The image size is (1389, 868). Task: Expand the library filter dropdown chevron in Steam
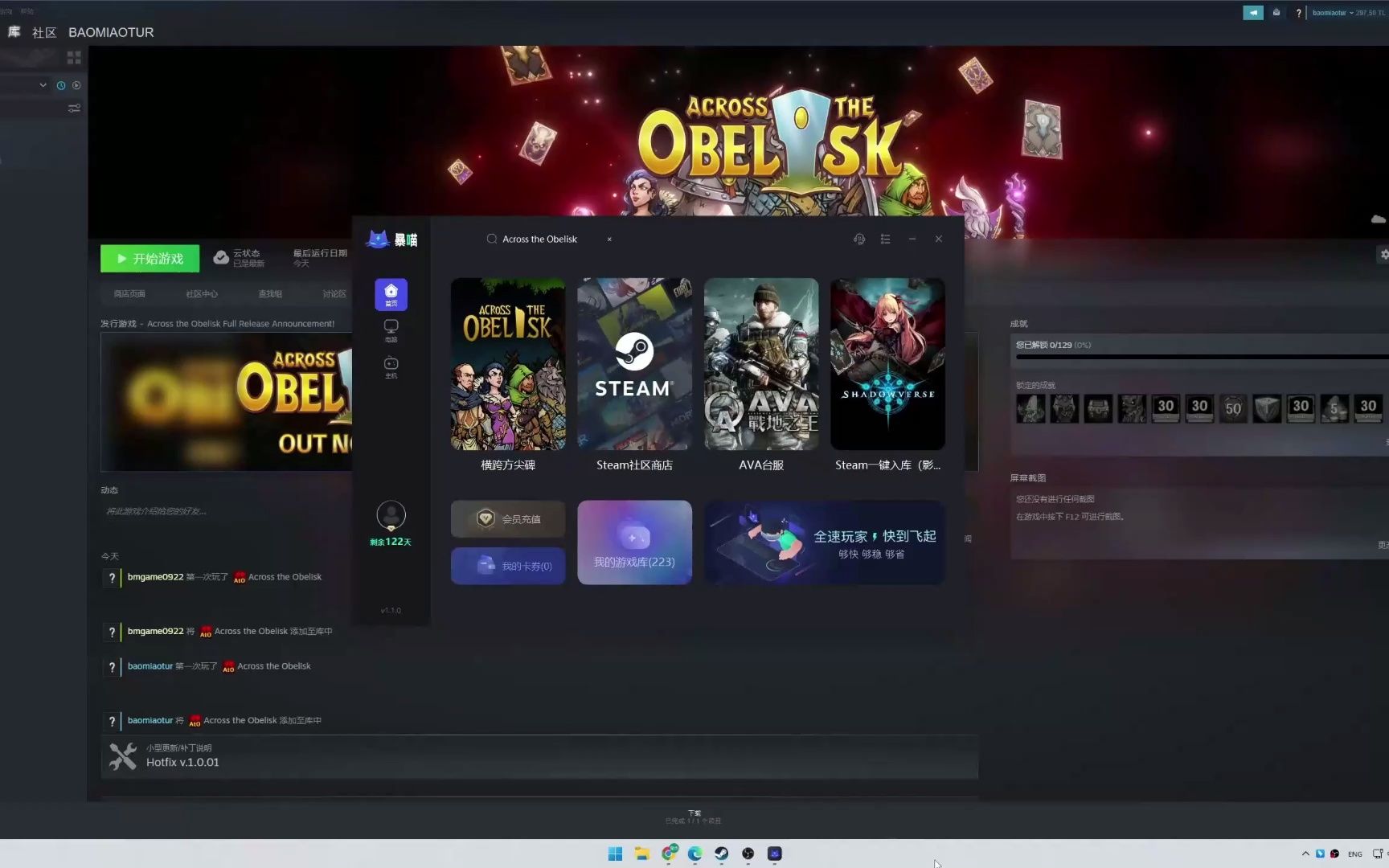pyautogui.click(x=43, y=85)
